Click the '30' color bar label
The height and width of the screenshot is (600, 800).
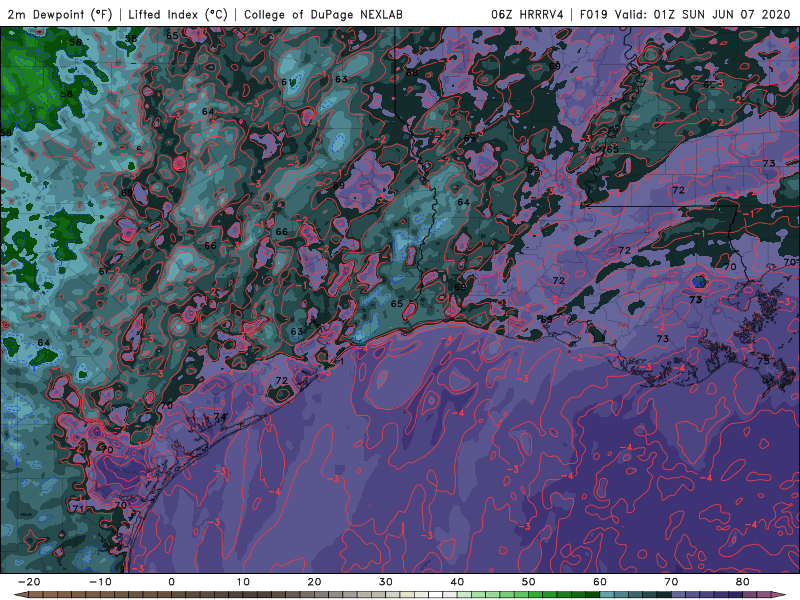[386, 582]
